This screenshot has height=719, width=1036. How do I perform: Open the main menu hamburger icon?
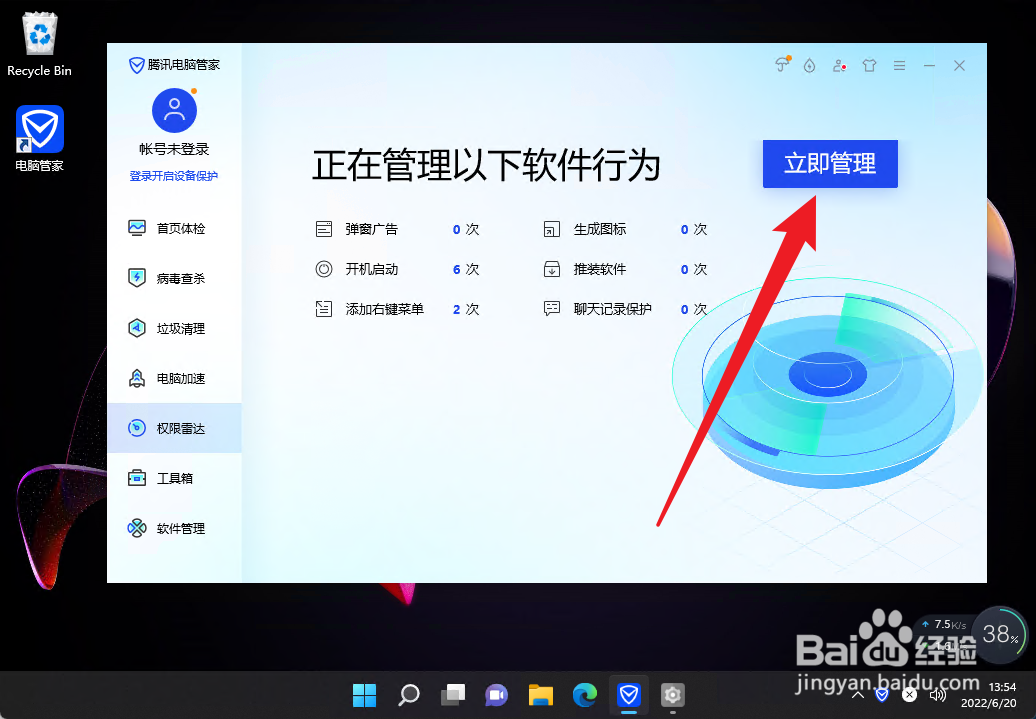(899, 65)
